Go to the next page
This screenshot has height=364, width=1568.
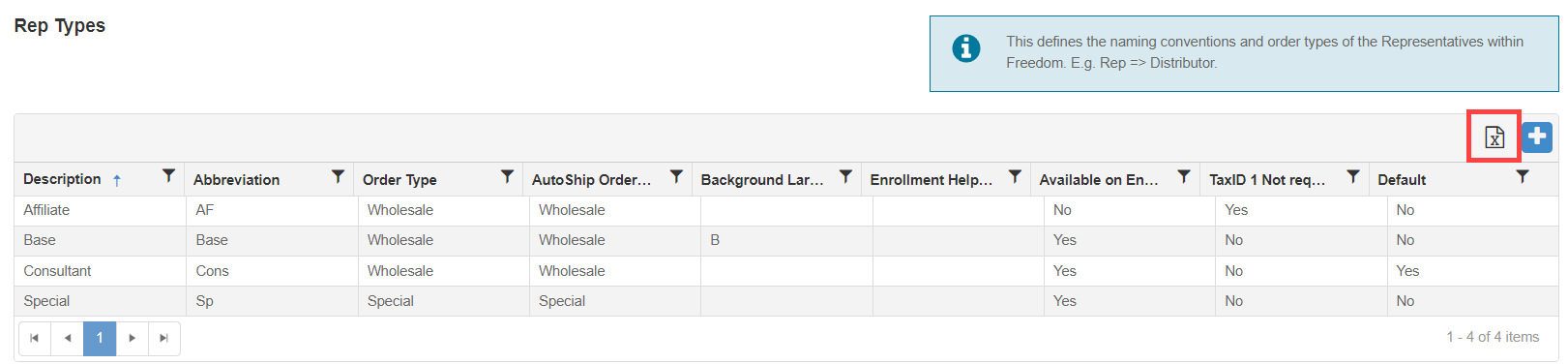[x=133, y=338]
